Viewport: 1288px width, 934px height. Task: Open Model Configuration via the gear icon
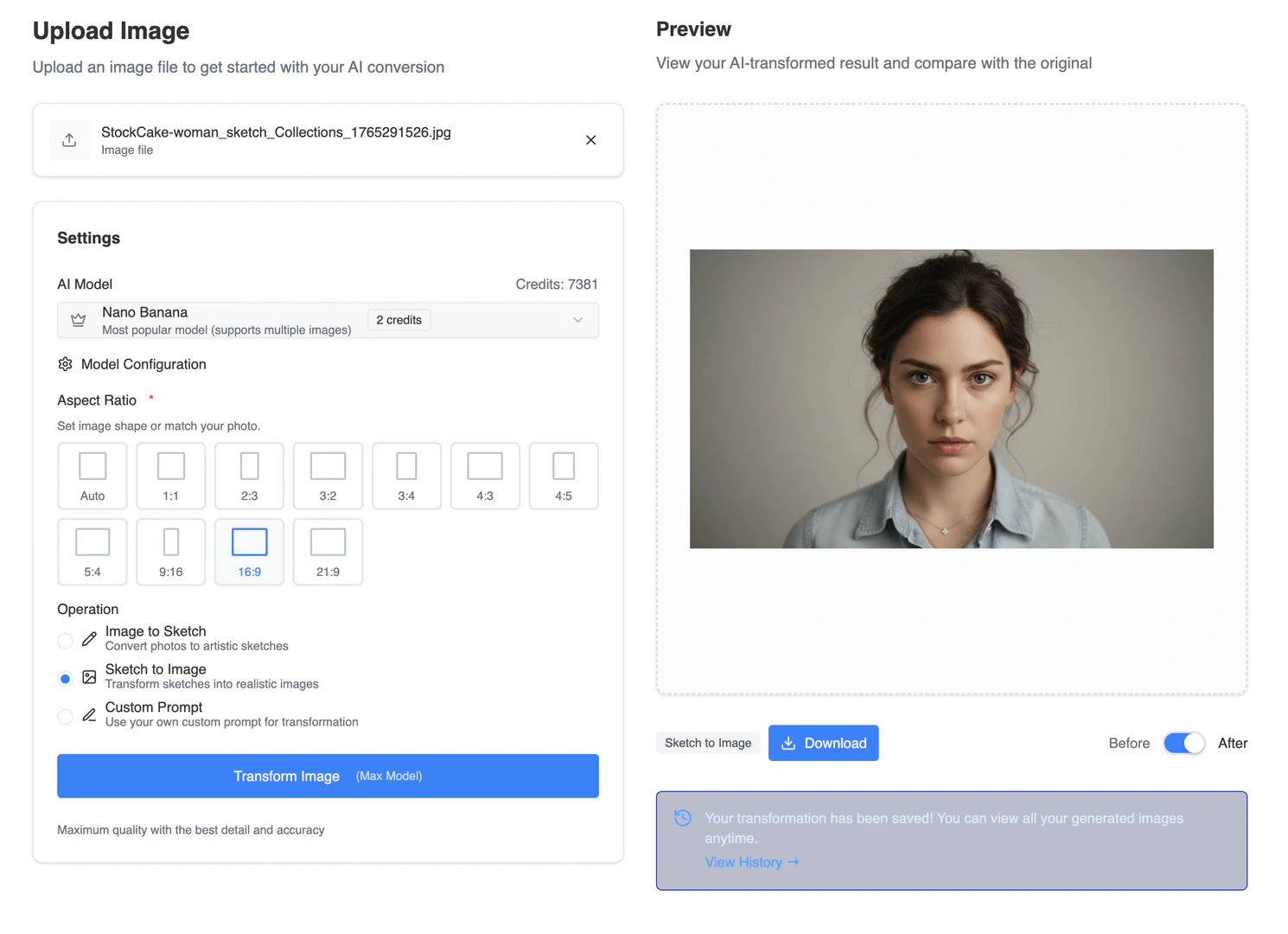click(x=65, y=364)
